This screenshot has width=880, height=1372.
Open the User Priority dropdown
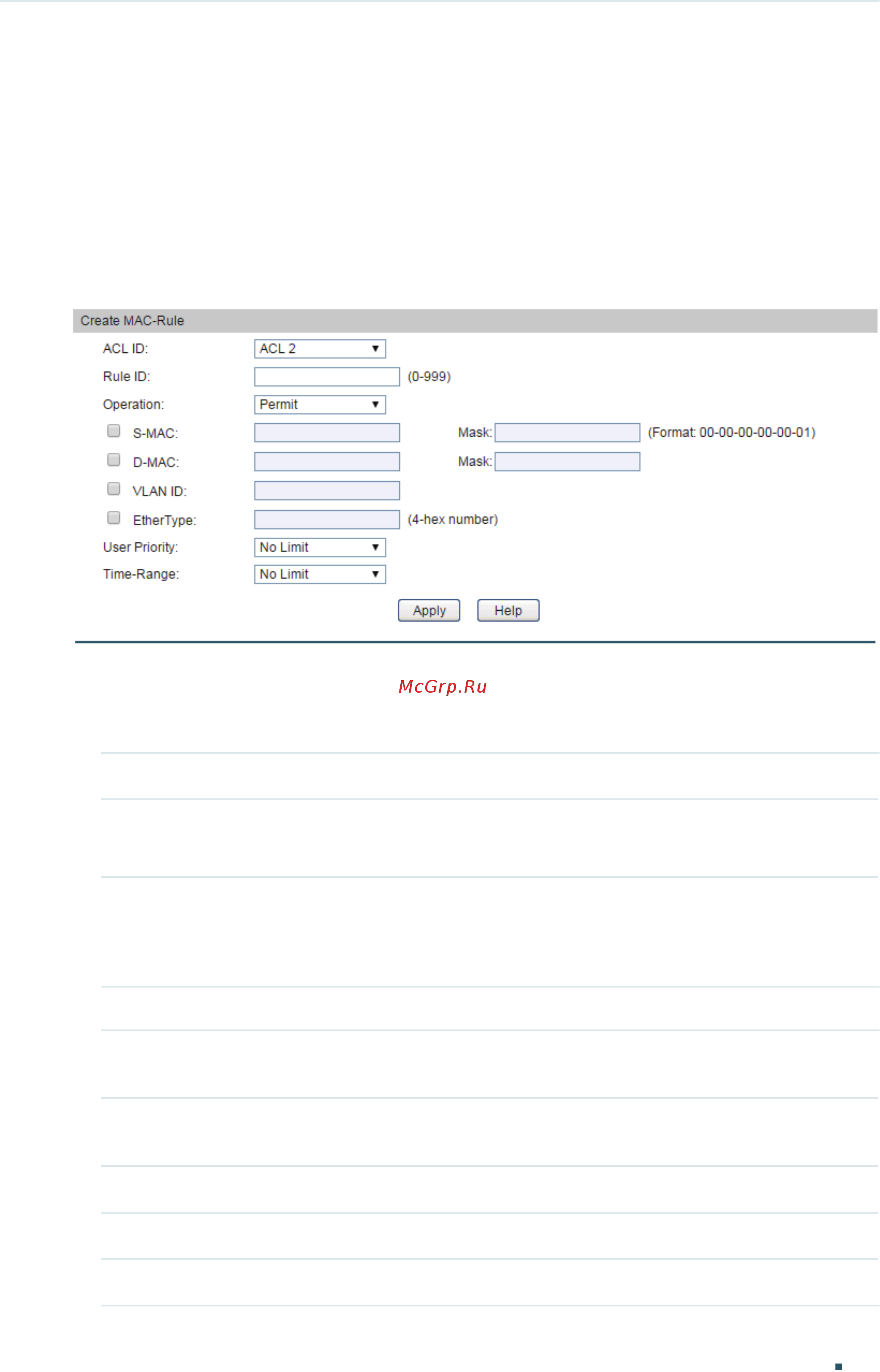pos(320,548)
